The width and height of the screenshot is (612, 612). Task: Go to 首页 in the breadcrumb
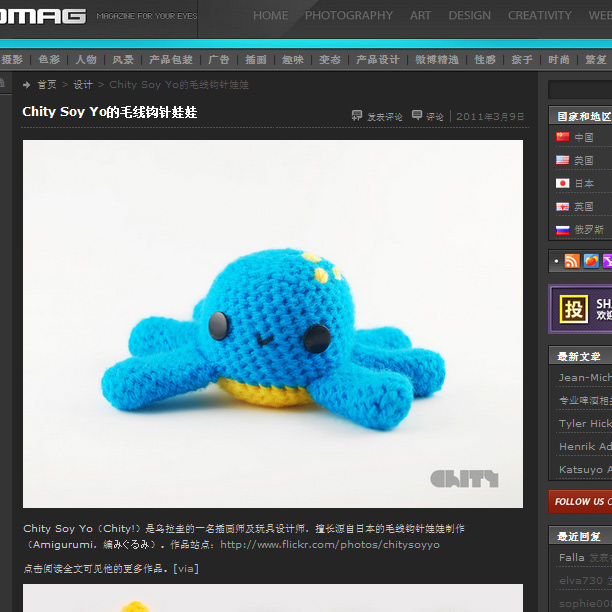pos(47,85)
